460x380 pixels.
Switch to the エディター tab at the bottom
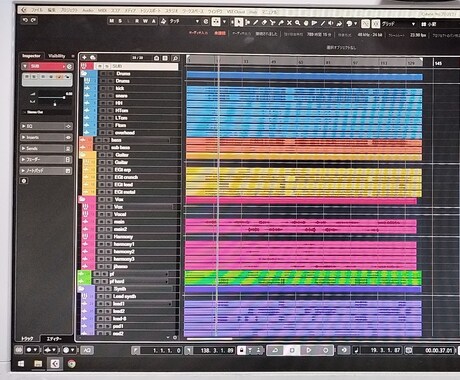54,339
